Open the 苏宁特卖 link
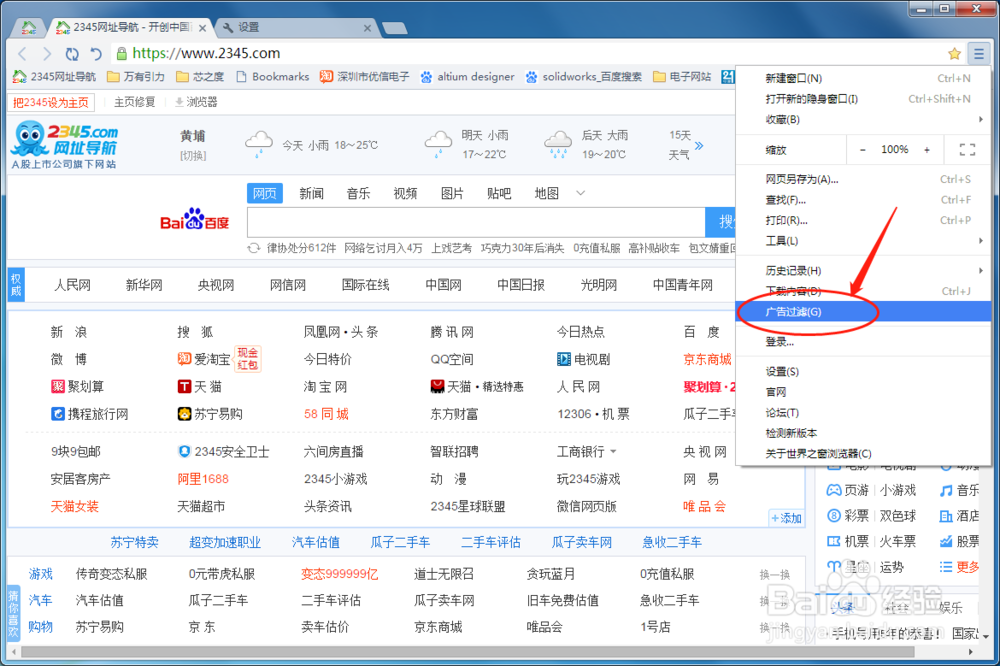1000x666 pixels. [x=134, y=542]
